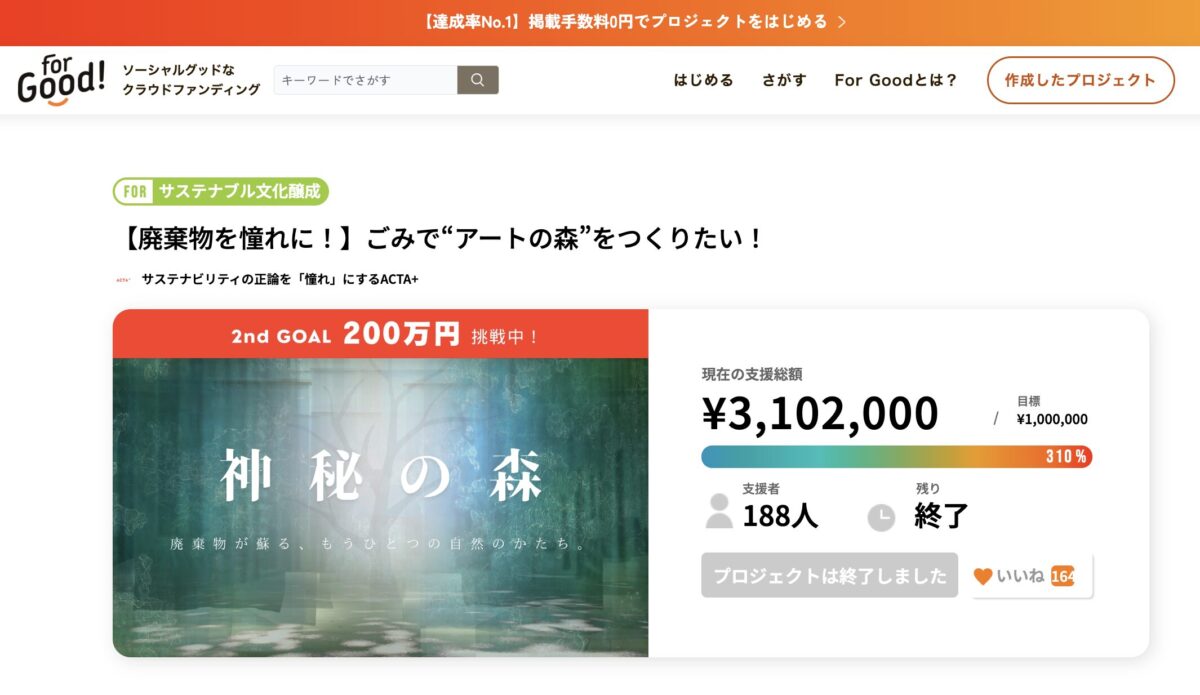Open the はじめる menu item

[x=703, y=81]
